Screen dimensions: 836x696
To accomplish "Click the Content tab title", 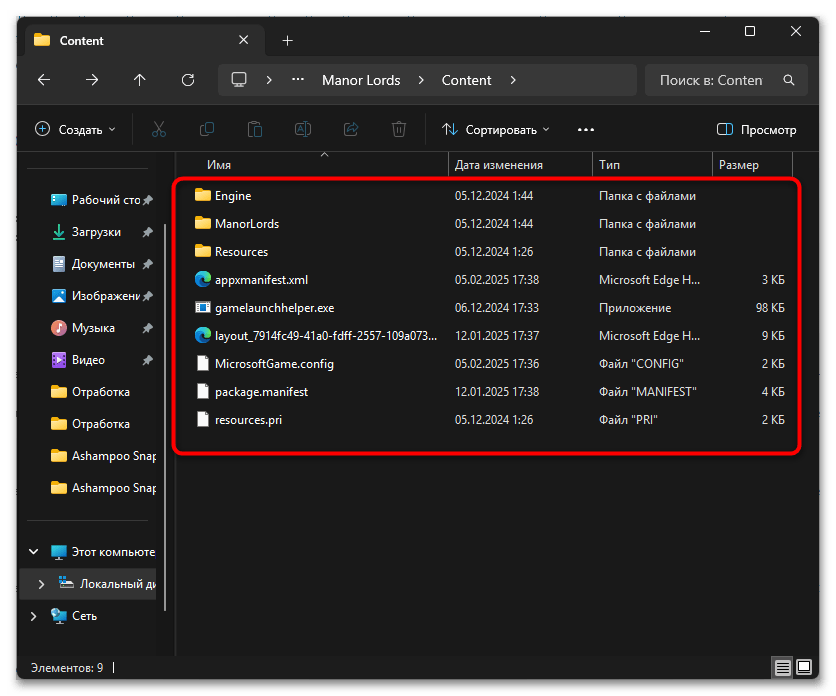I will 82,41.
